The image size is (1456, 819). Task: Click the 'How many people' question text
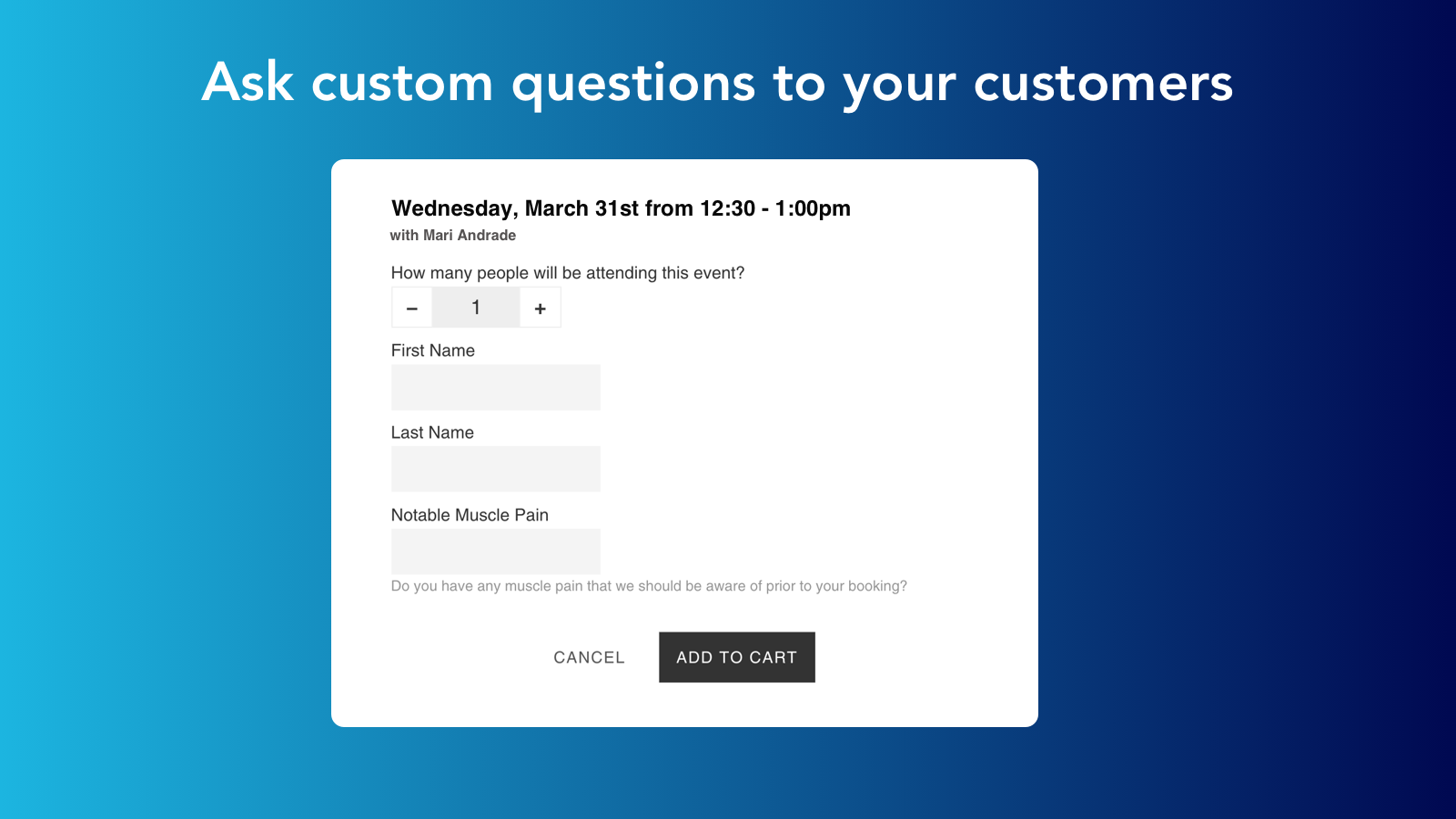tap(568, 273)
